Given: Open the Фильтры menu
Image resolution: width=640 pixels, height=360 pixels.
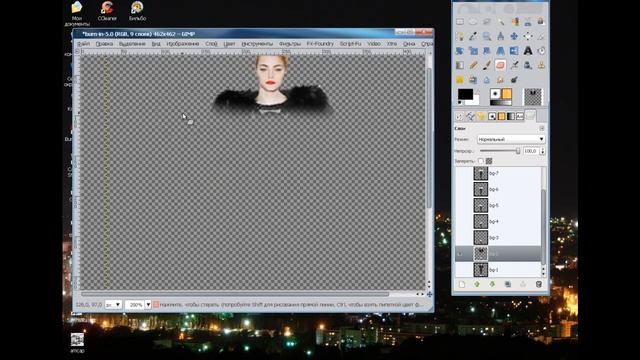Looking at the screenshot, I should [289, 44].
